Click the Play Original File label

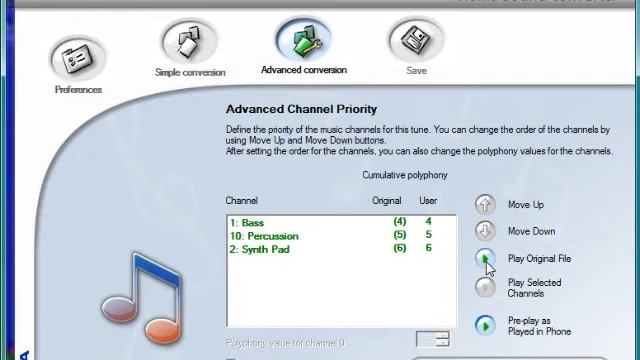[539, 259]
